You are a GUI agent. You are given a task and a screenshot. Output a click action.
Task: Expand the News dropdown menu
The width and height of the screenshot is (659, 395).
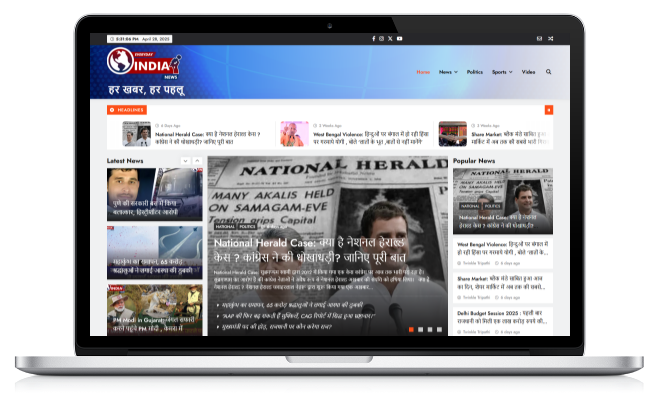(x=448, y=72)
